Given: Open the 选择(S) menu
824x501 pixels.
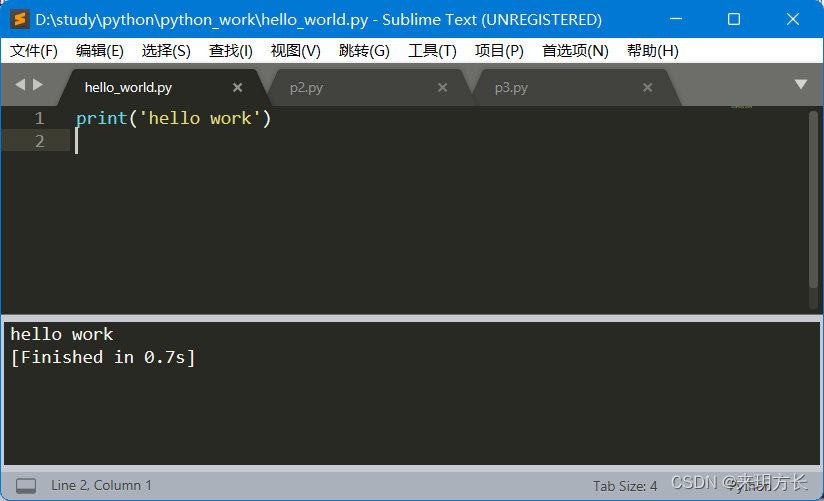Looking at the screenshot, I should [166, 51].
